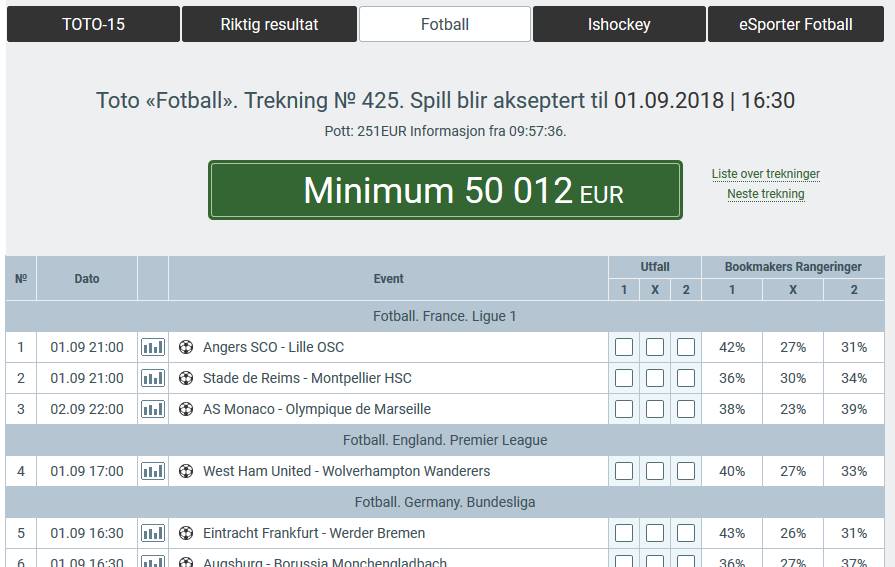Check outcome 1 box for Eintracht Frankfurt match
Image resolution: width=895 pixels, height=567 pixels.
pyautogui.click(x=624, y=533)
